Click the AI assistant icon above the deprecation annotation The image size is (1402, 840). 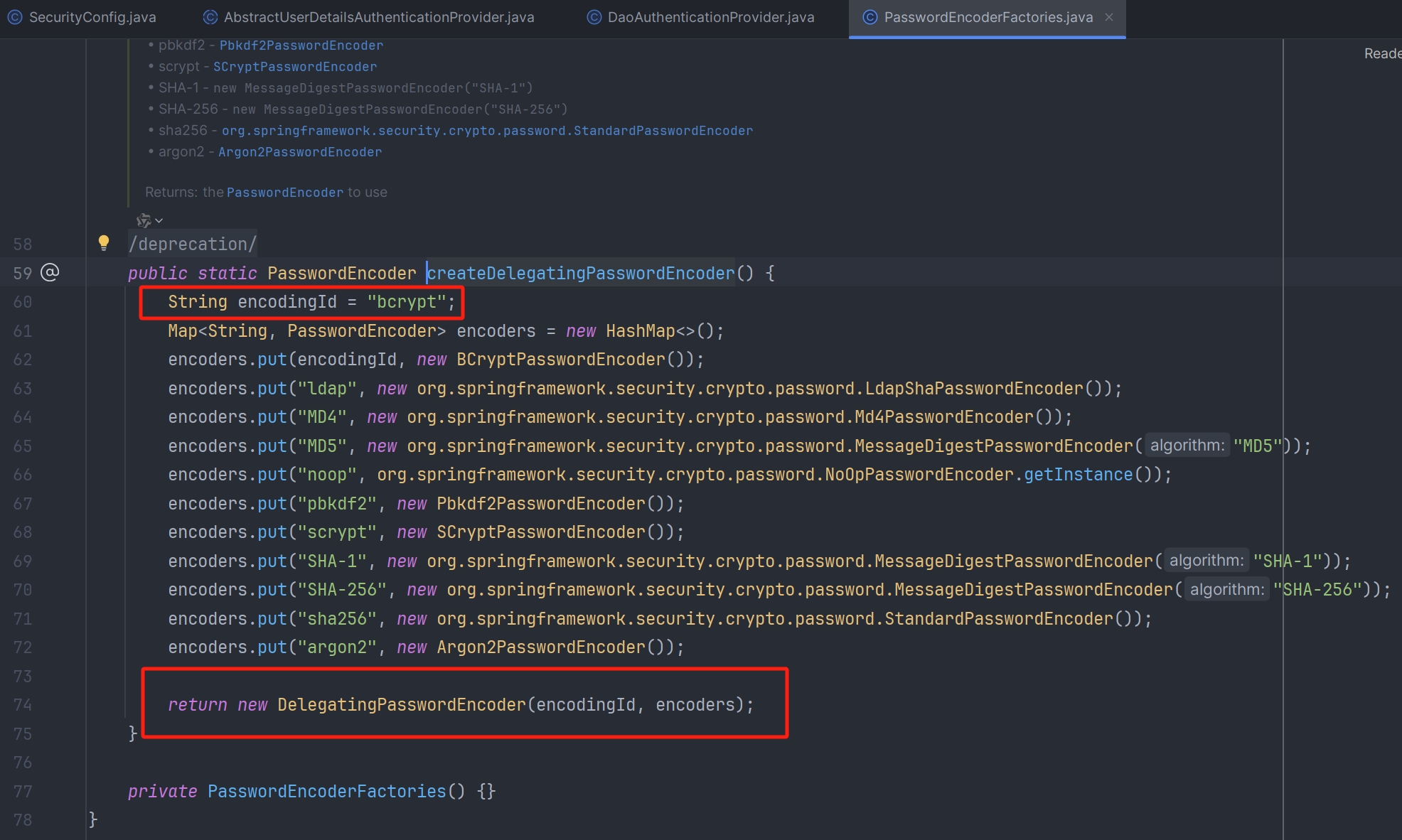144,220
